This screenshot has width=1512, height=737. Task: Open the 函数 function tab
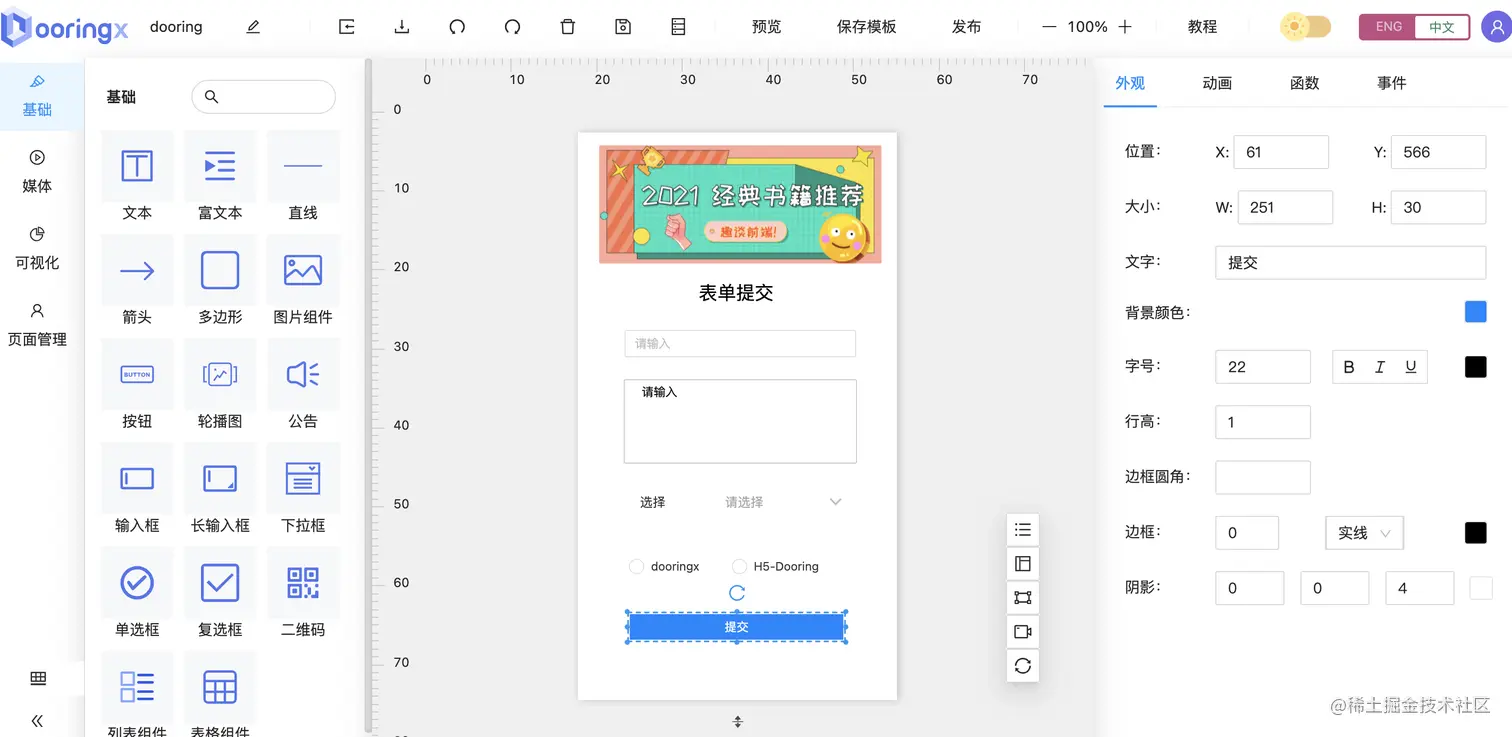(x=1305, y=83)
